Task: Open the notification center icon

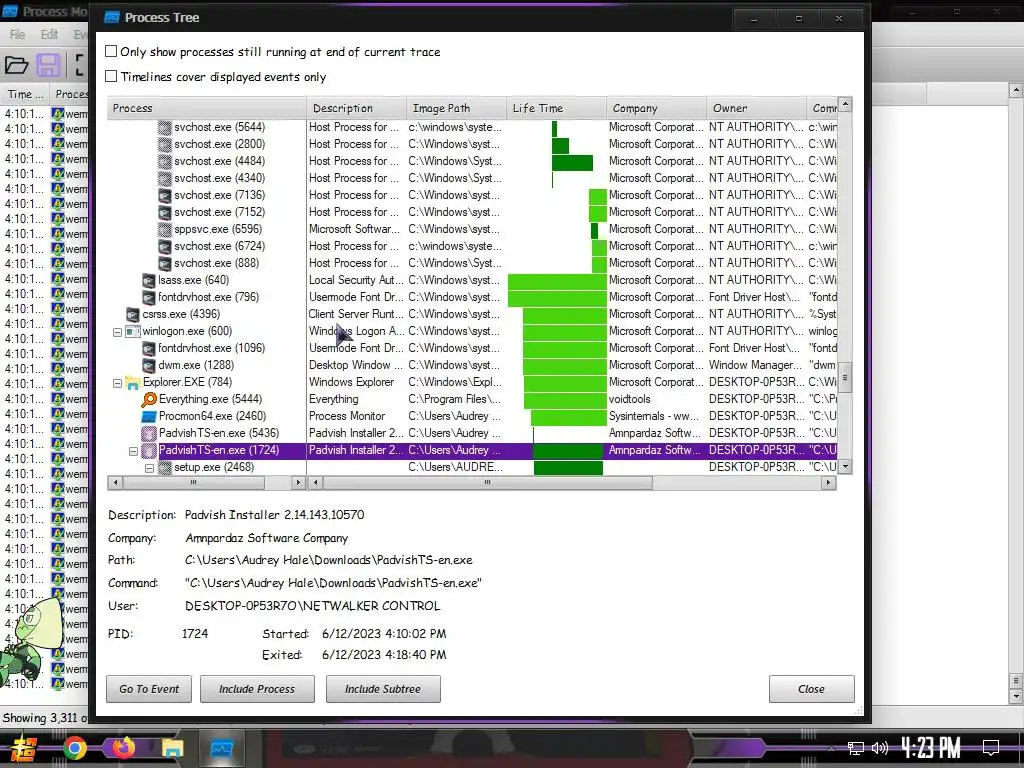Action: (991, 748)
